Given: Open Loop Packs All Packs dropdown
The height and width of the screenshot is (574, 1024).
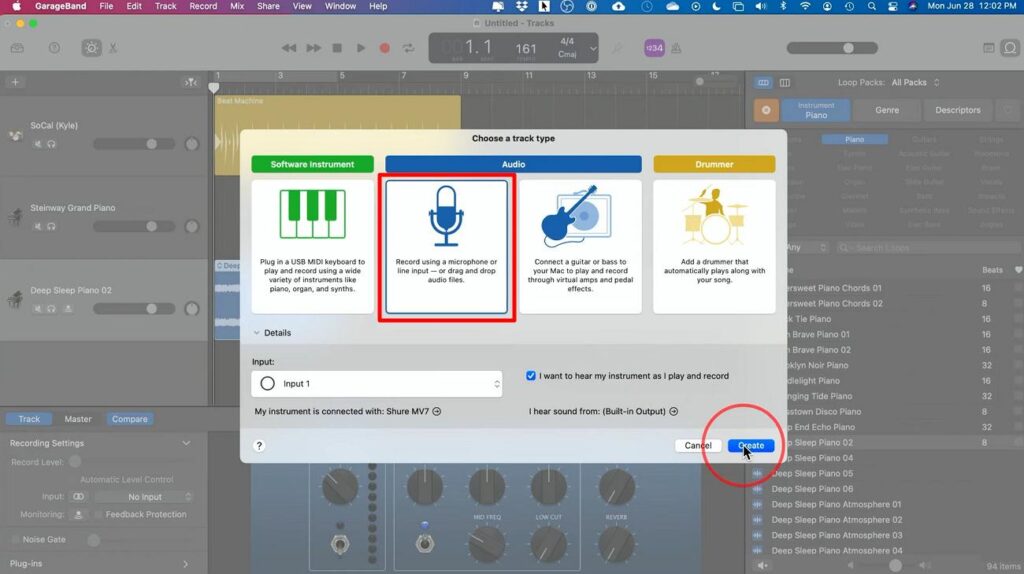Looking at the screenshot, I should 915,82.
